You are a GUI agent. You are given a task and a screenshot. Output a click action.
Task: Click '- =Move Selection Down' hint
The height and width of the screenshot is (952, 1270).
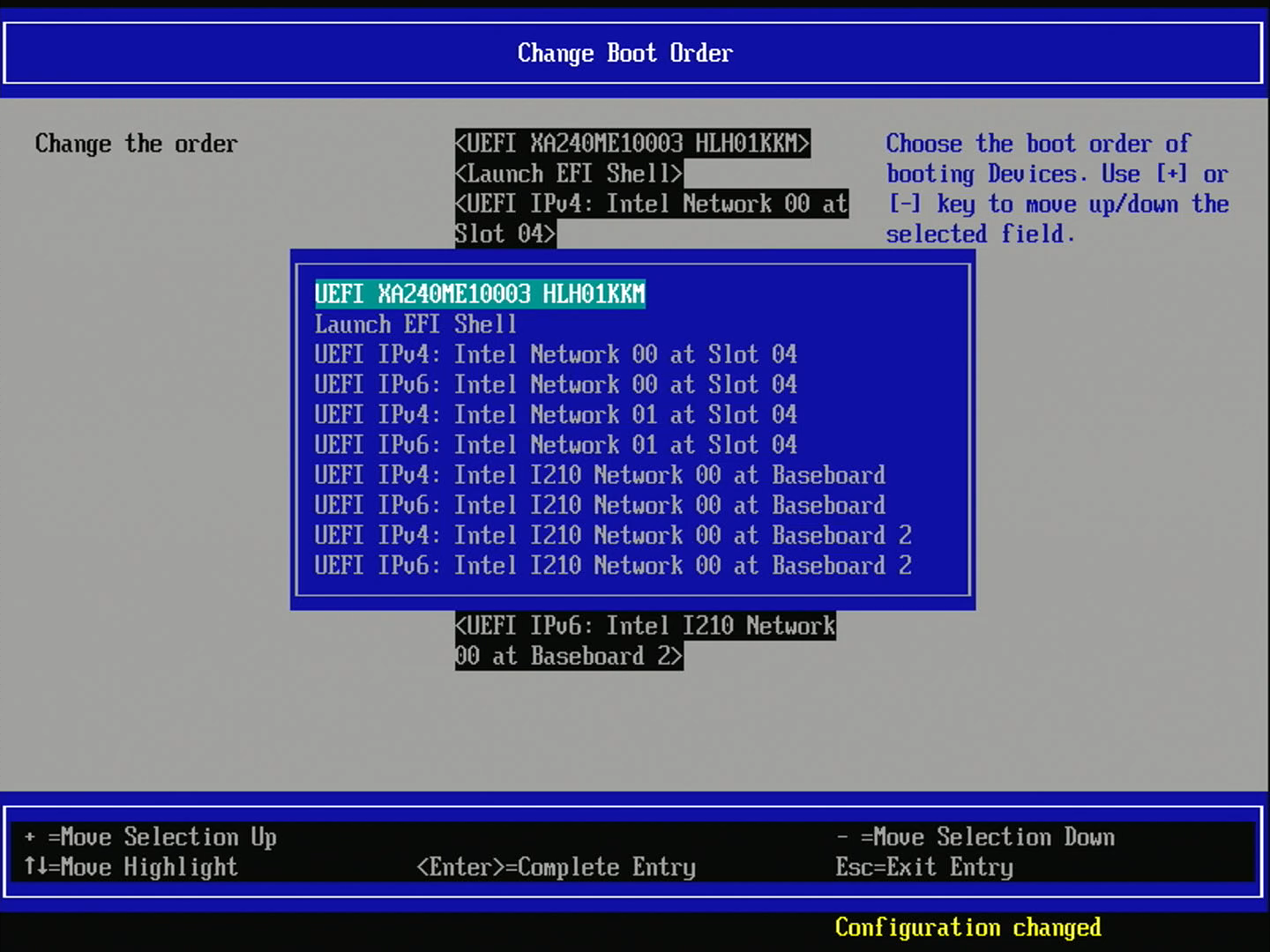[x=975, y=837]
